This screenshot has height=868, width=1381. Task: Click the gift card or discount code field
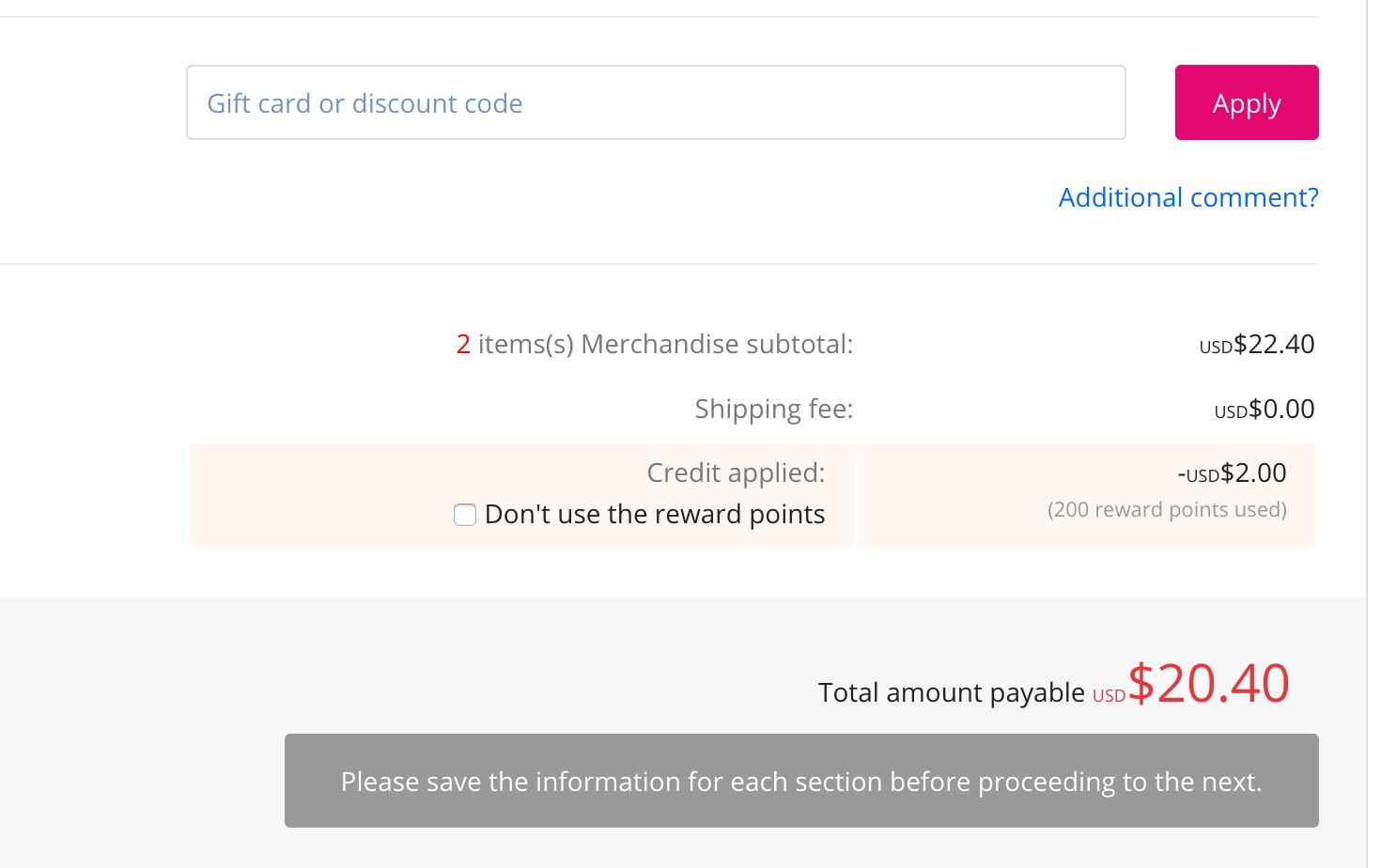tap(656, 102)
